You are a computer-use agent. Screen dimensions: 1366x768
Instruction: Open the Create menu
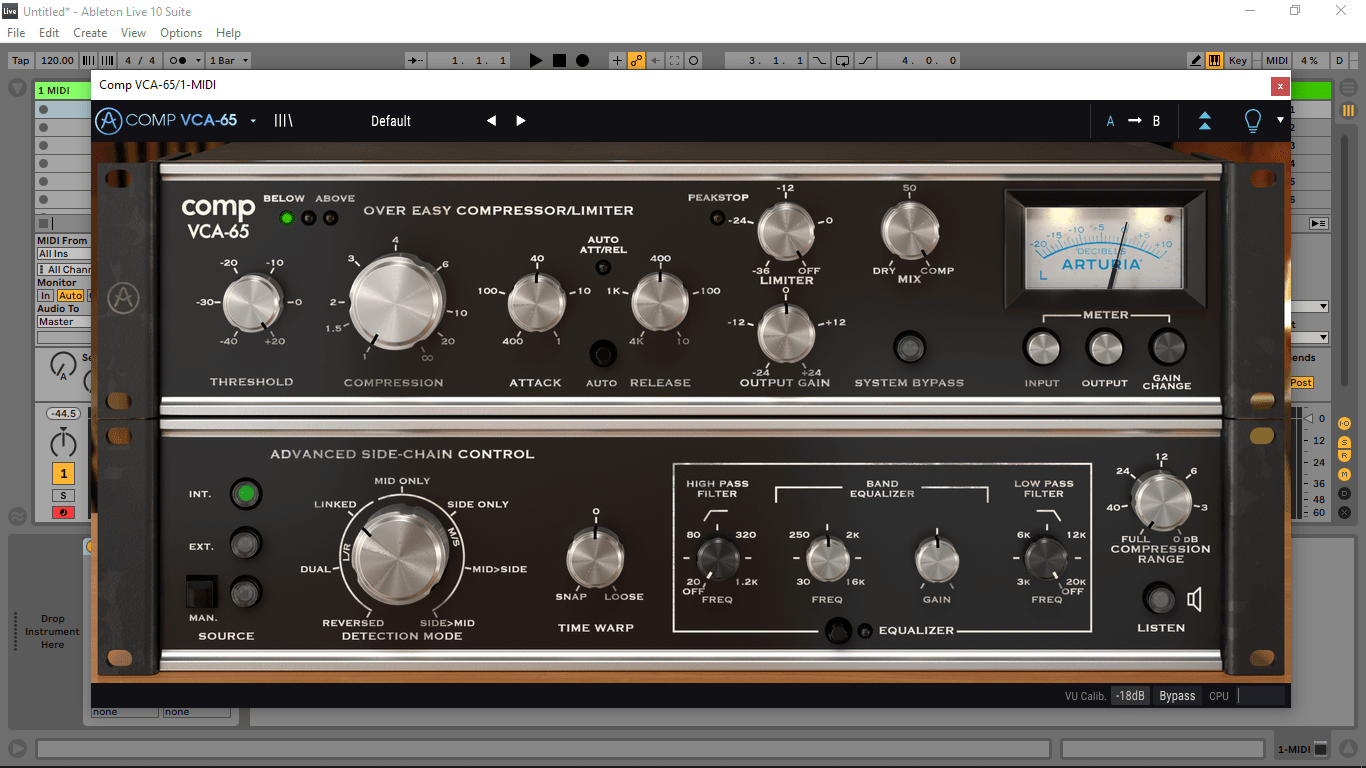[x=90, y=33]
